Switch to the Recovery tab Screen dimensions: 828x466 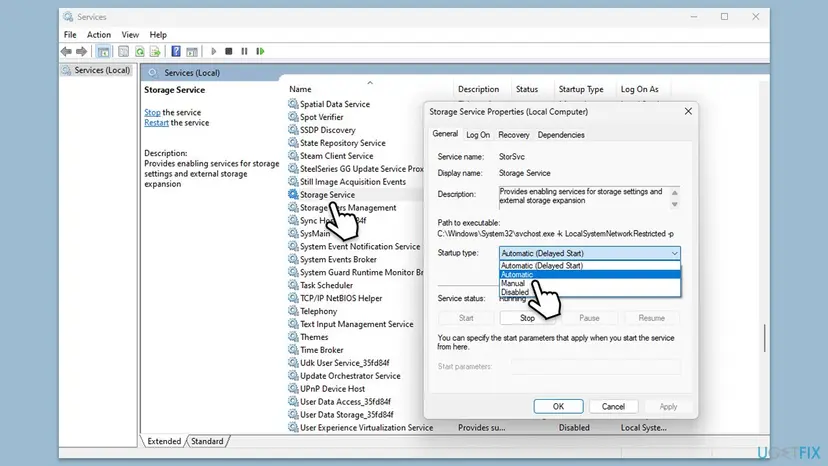pyautogui.click(x=514, y=135)
